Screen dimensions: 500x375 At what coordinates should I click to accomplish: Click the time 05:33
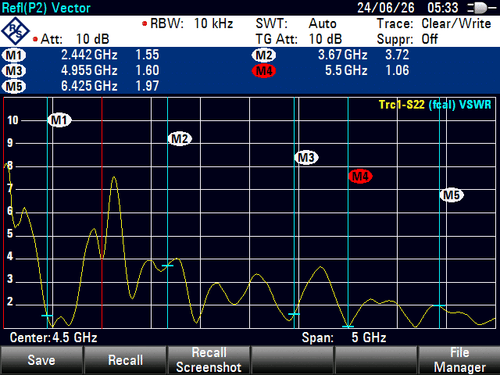(x=443, y=8)
